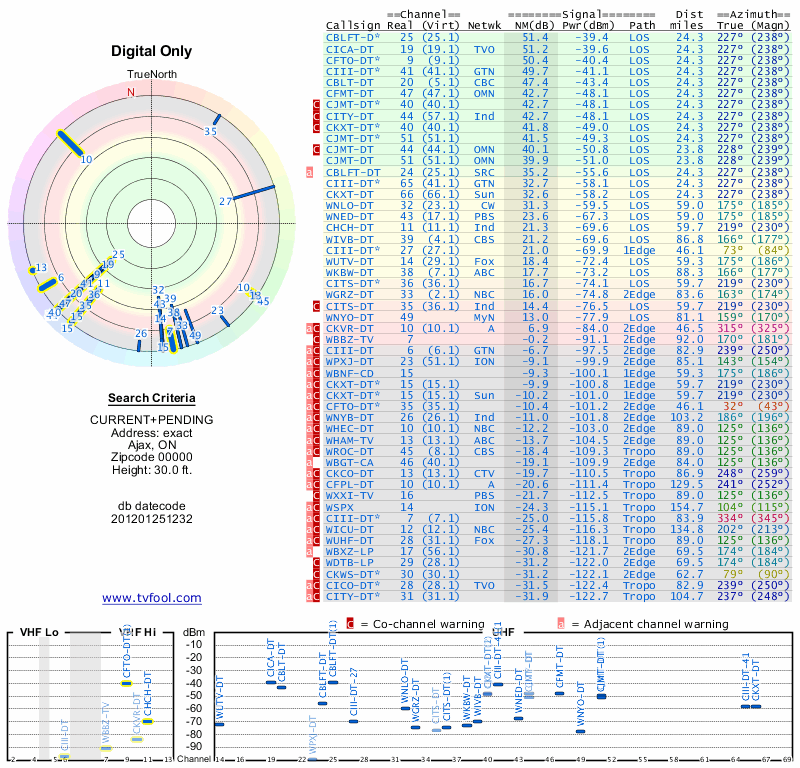Click the WNLO-DT callsign row
800x768 pixels.
pos(350,205)
